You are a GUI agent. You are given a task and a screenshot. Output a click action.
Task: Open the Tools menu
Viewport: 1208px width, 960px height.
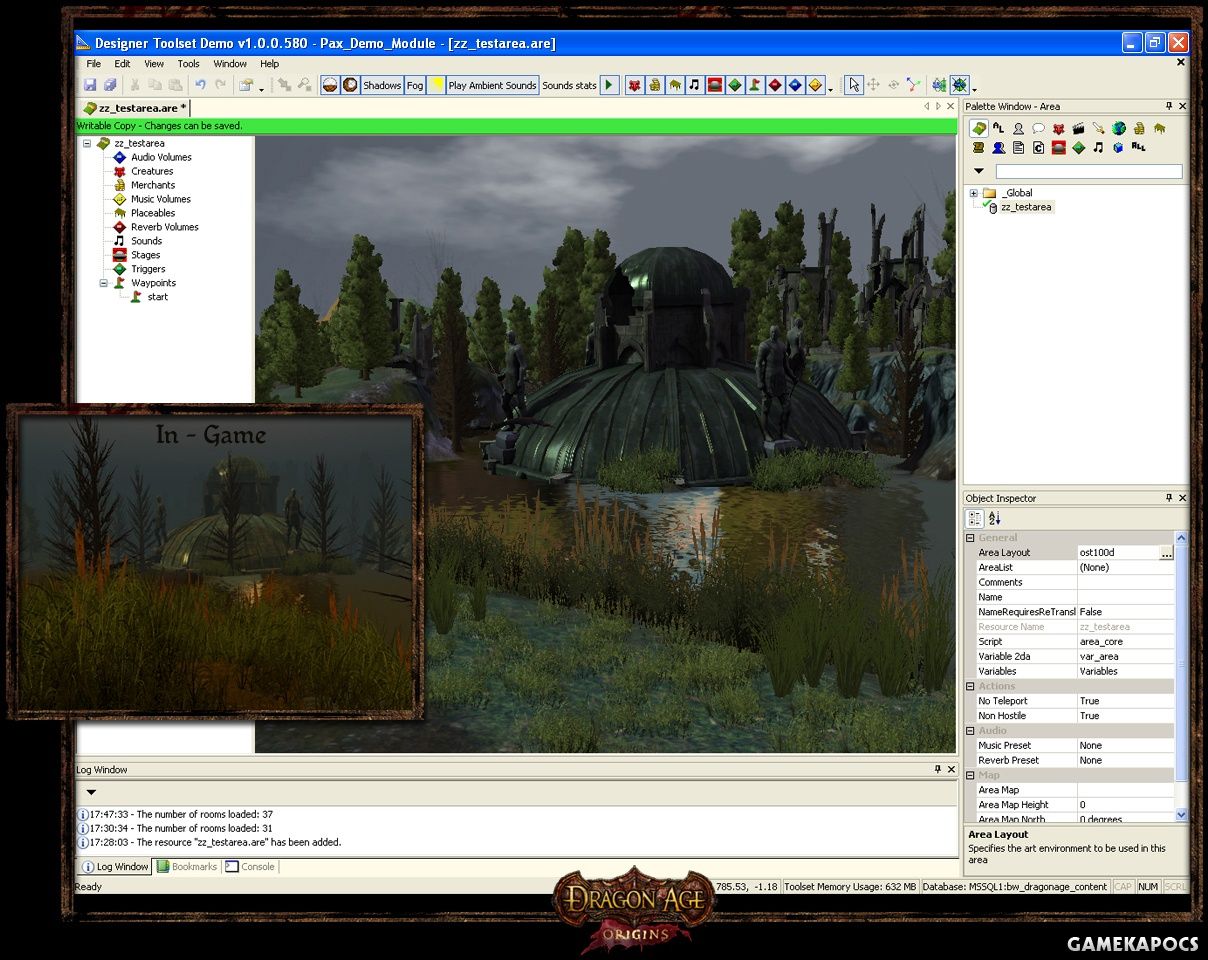188,64
